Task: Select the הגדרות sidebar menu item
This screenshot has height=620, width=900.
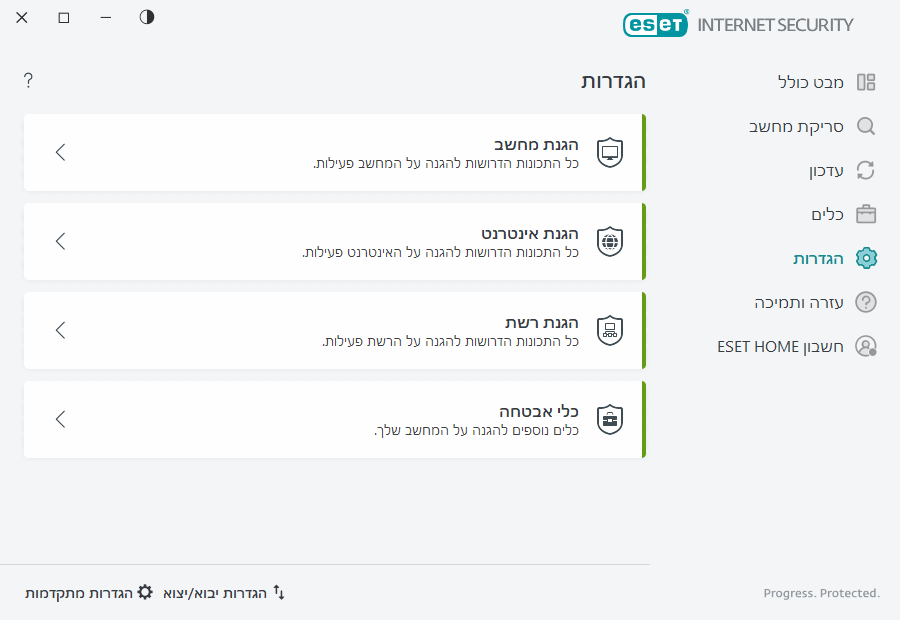Action: pos(818,259)
